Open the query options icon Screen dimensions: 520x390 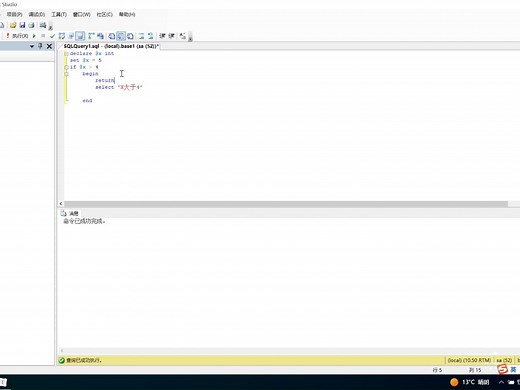point(71,36)
